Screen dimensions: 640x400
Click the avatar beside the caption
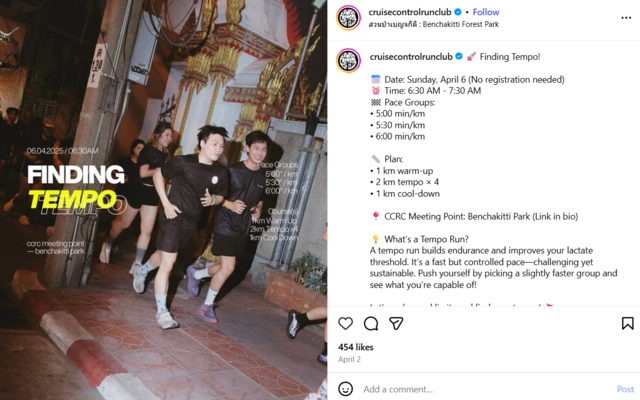coord(348,60)
